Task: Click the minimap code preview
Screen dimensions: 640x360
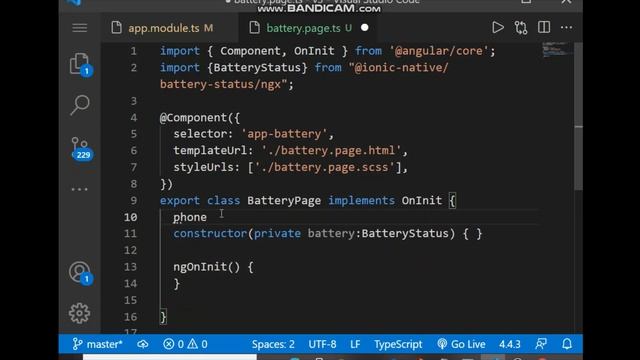Action: [x=557, y=49]
